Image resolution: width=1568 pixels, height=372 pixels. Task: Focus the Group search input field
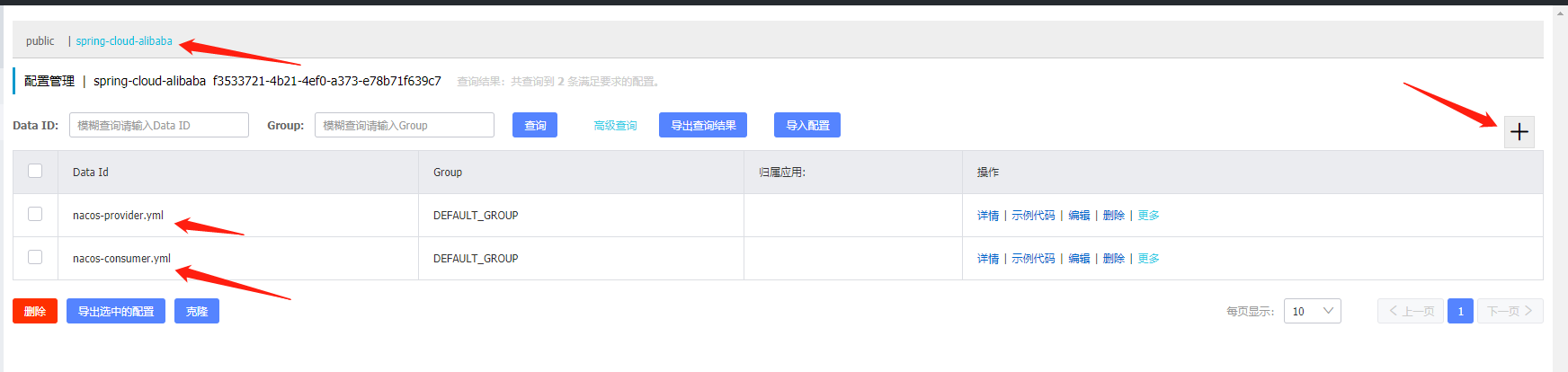tap(405, 125)
